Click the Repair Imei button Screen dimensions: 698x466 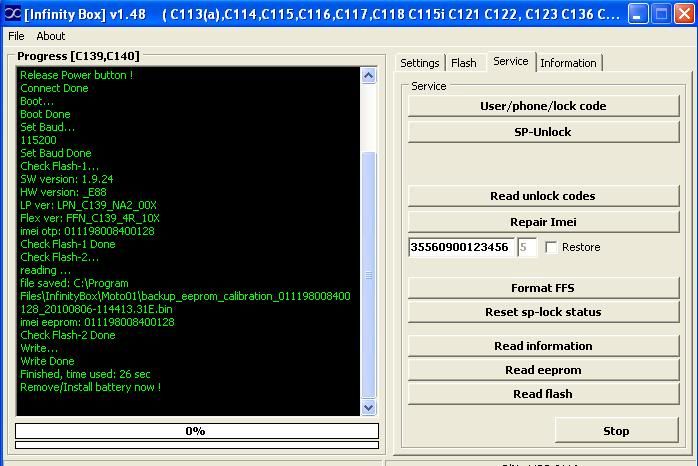click(544, 222)
